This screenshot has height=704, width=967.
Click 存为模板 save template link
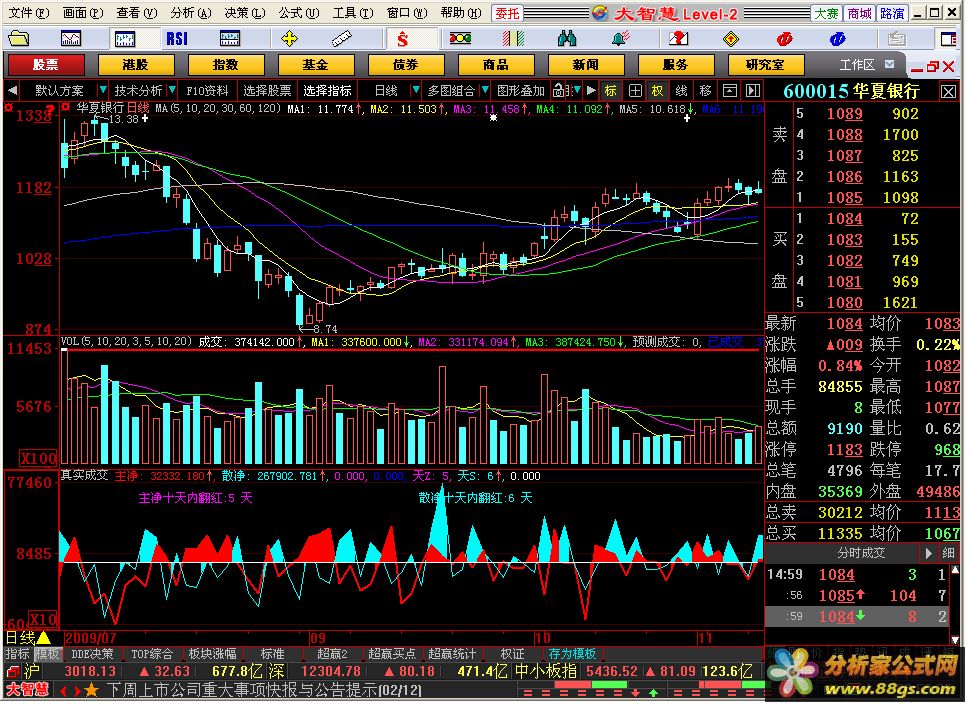[x=571, y=654]
